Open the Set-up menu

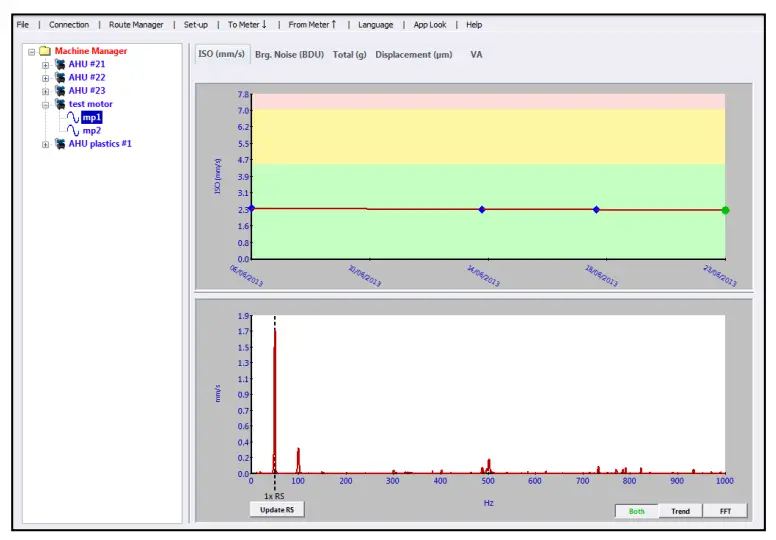click(195, 25)
